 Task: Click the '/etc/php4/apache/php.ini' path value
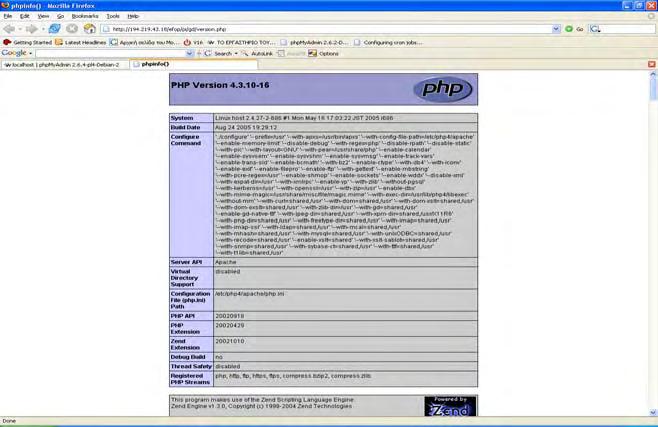tap(249, 294)
